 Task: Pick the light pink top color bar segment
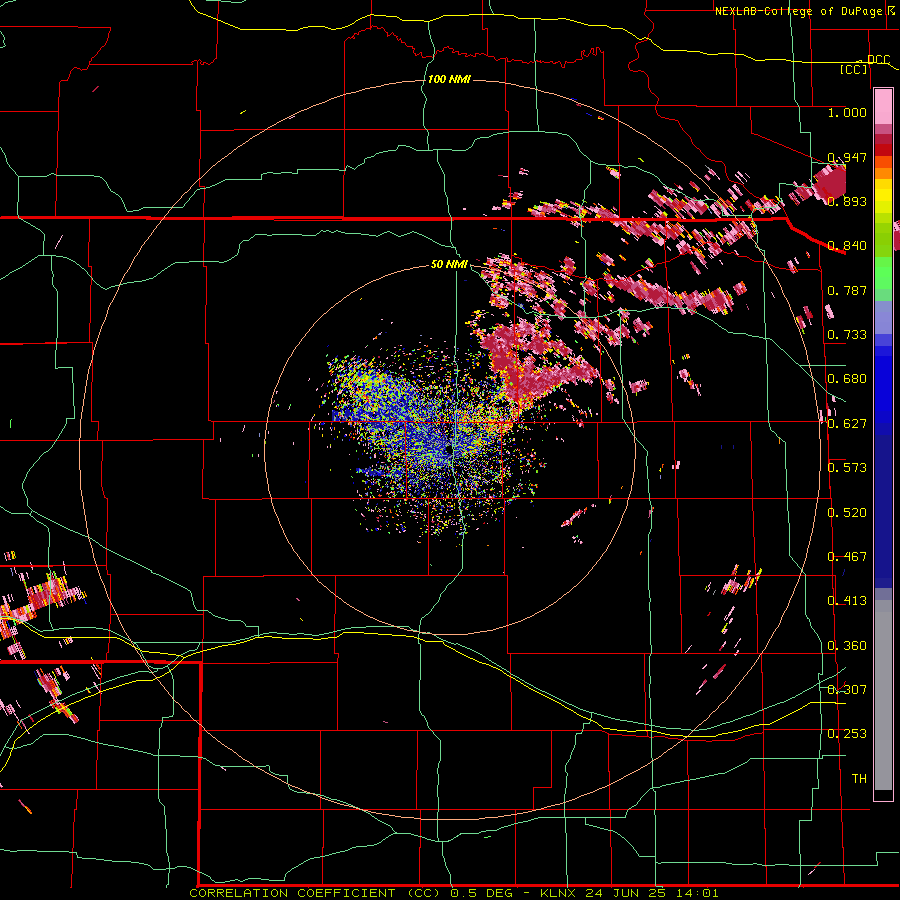point(883,107)
